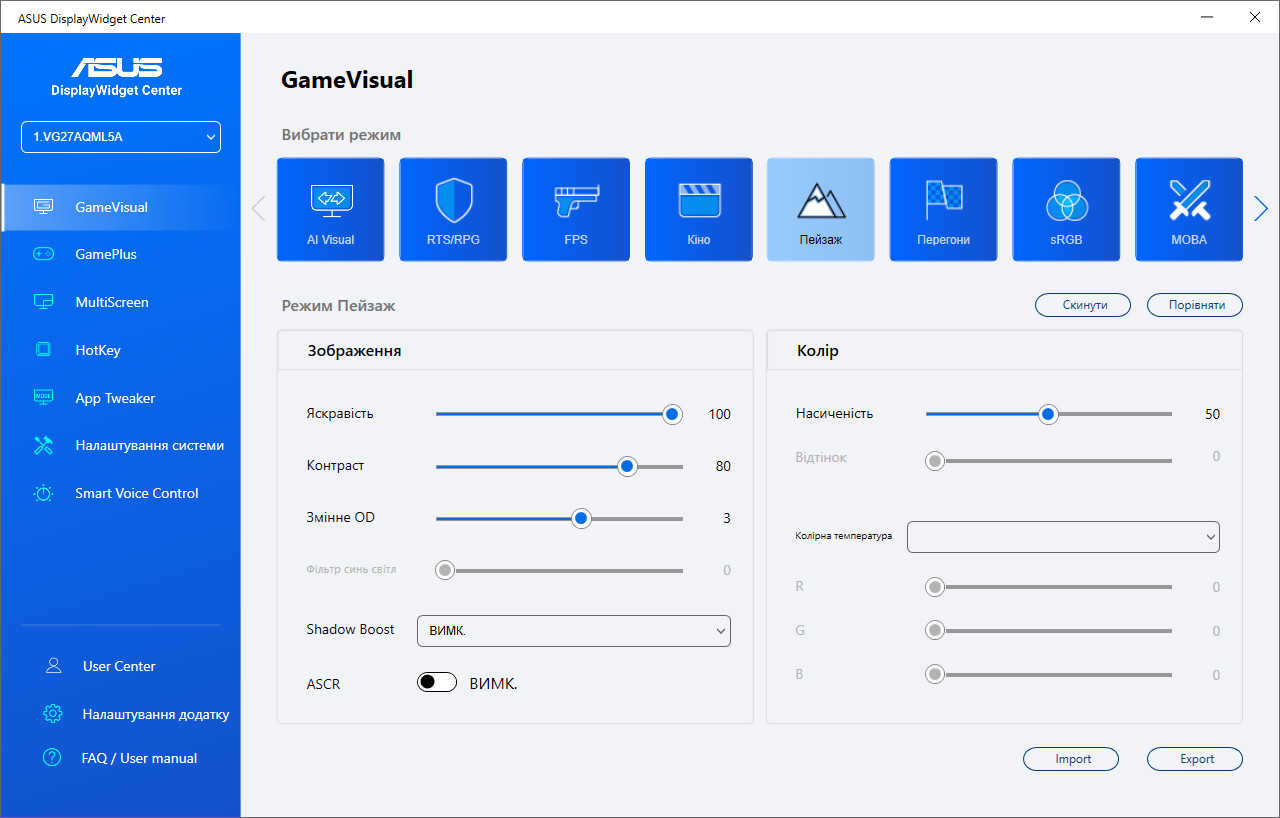
Task: Open the Shadow Boost dropdown
Action: click(573, 630)
